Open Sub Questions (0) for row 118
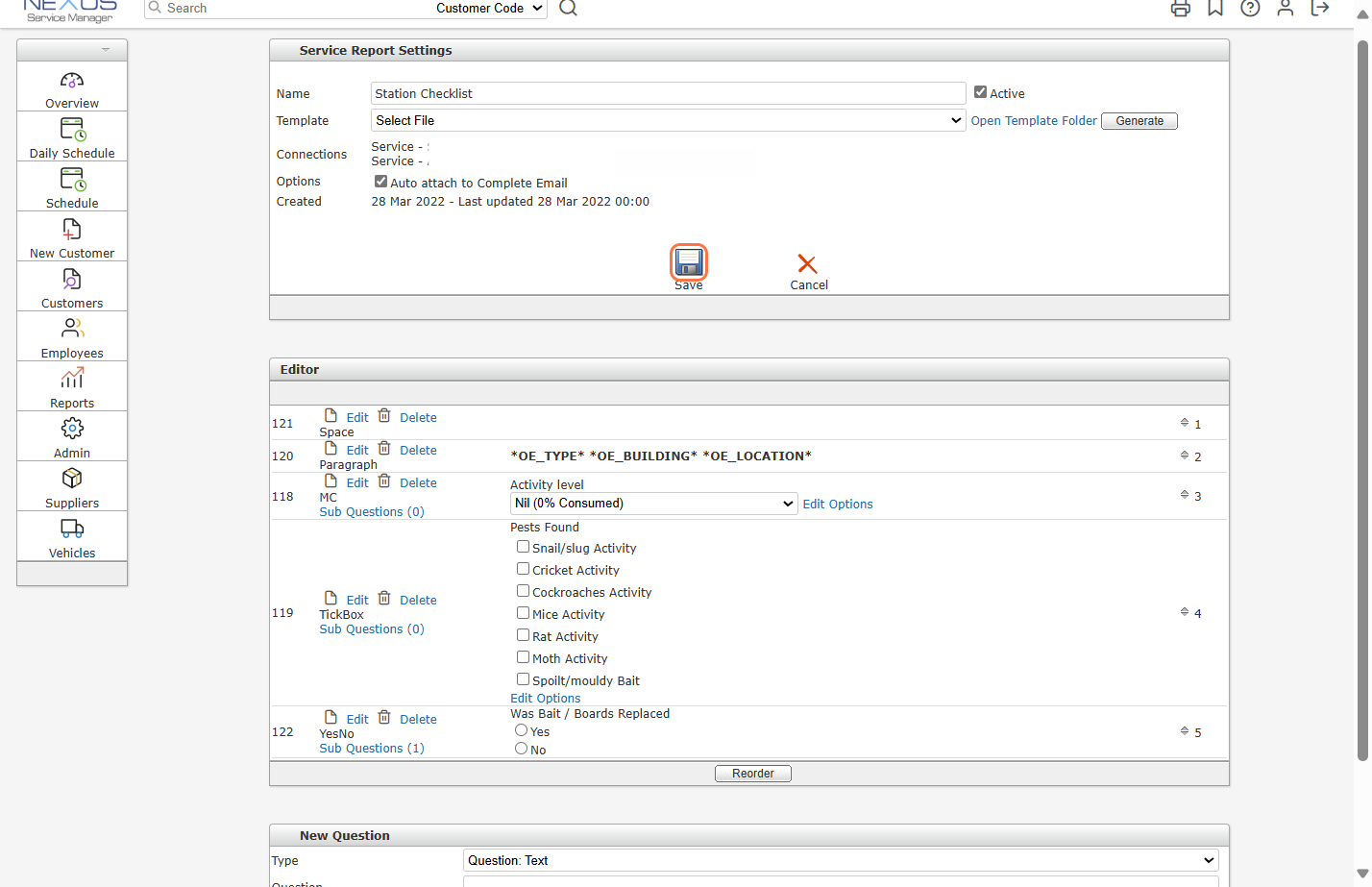1372x887 pixels. coord(372,511)
